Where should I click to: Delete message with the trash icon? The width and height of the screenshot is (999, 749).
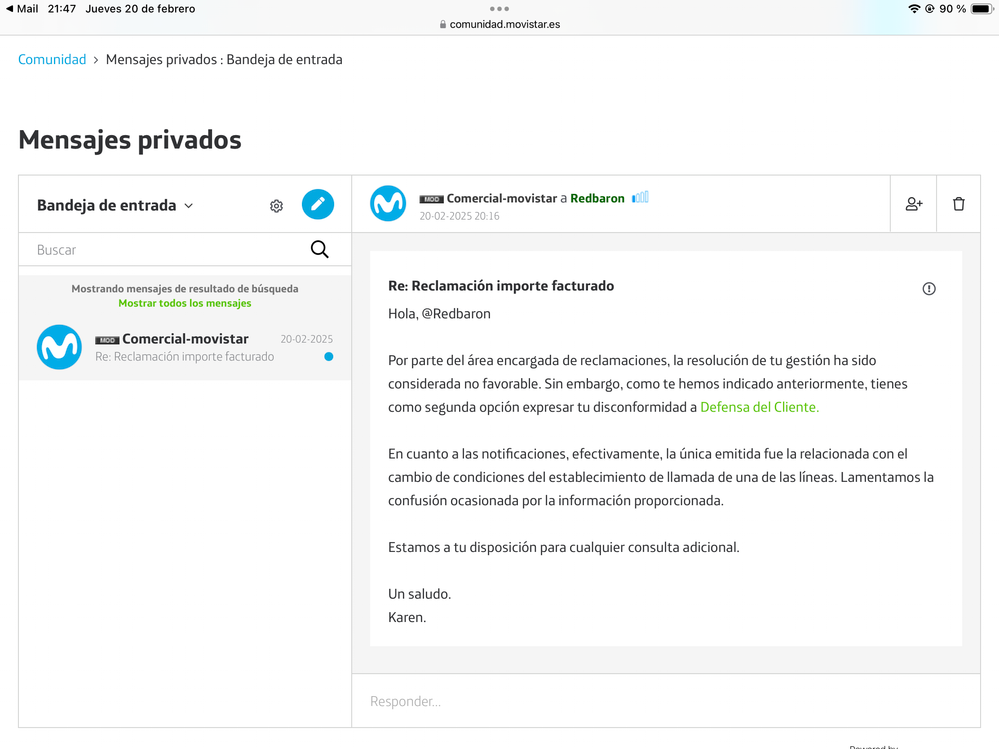point(958,204)
